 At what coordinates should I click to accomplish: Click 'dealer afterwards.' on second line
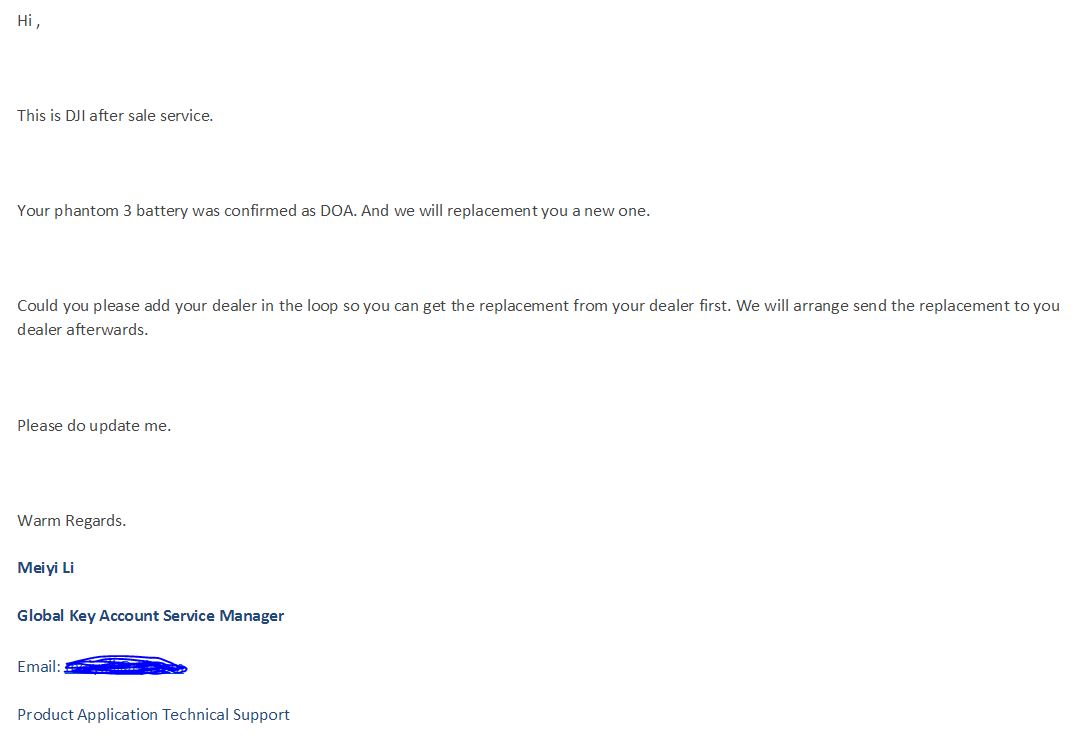point(83,330)
